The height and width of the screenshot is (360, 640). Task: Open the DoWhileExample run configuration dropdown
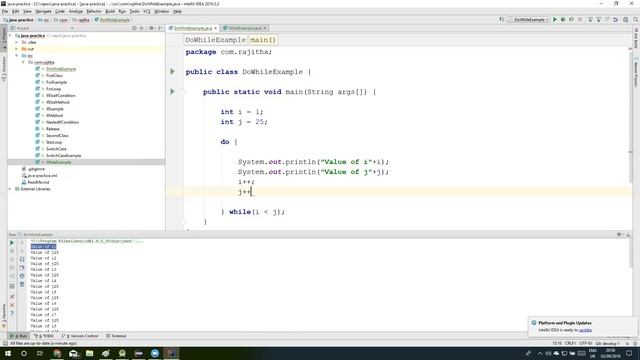tap(528, 19)
